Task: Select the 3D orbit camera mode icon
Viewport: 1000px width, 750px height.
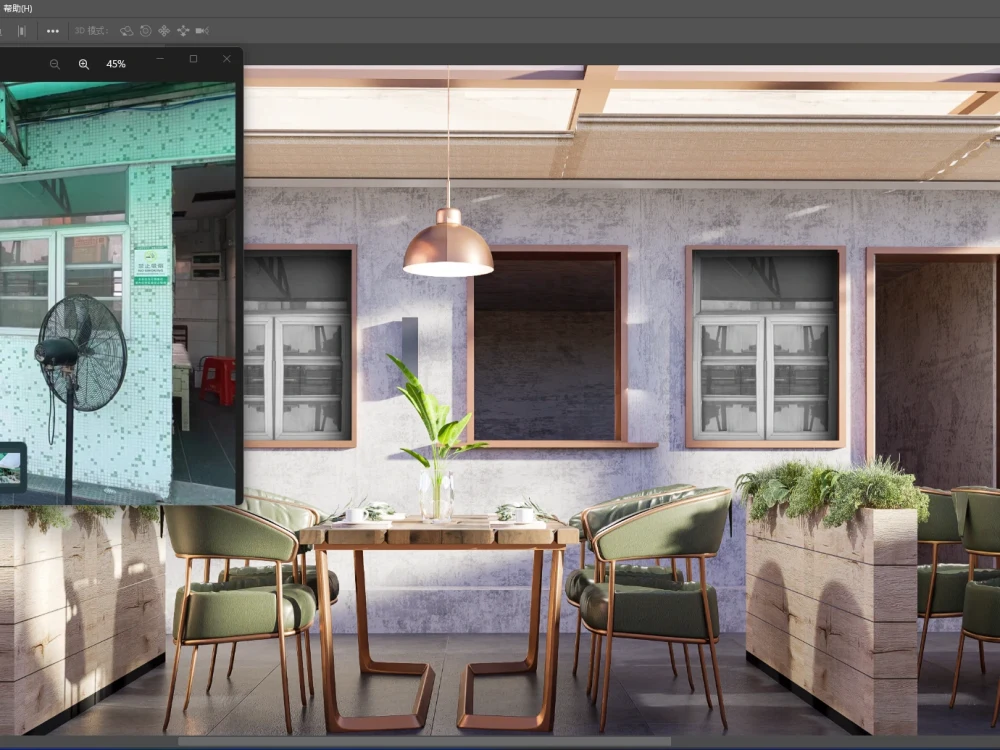Action: pos(126,31)
